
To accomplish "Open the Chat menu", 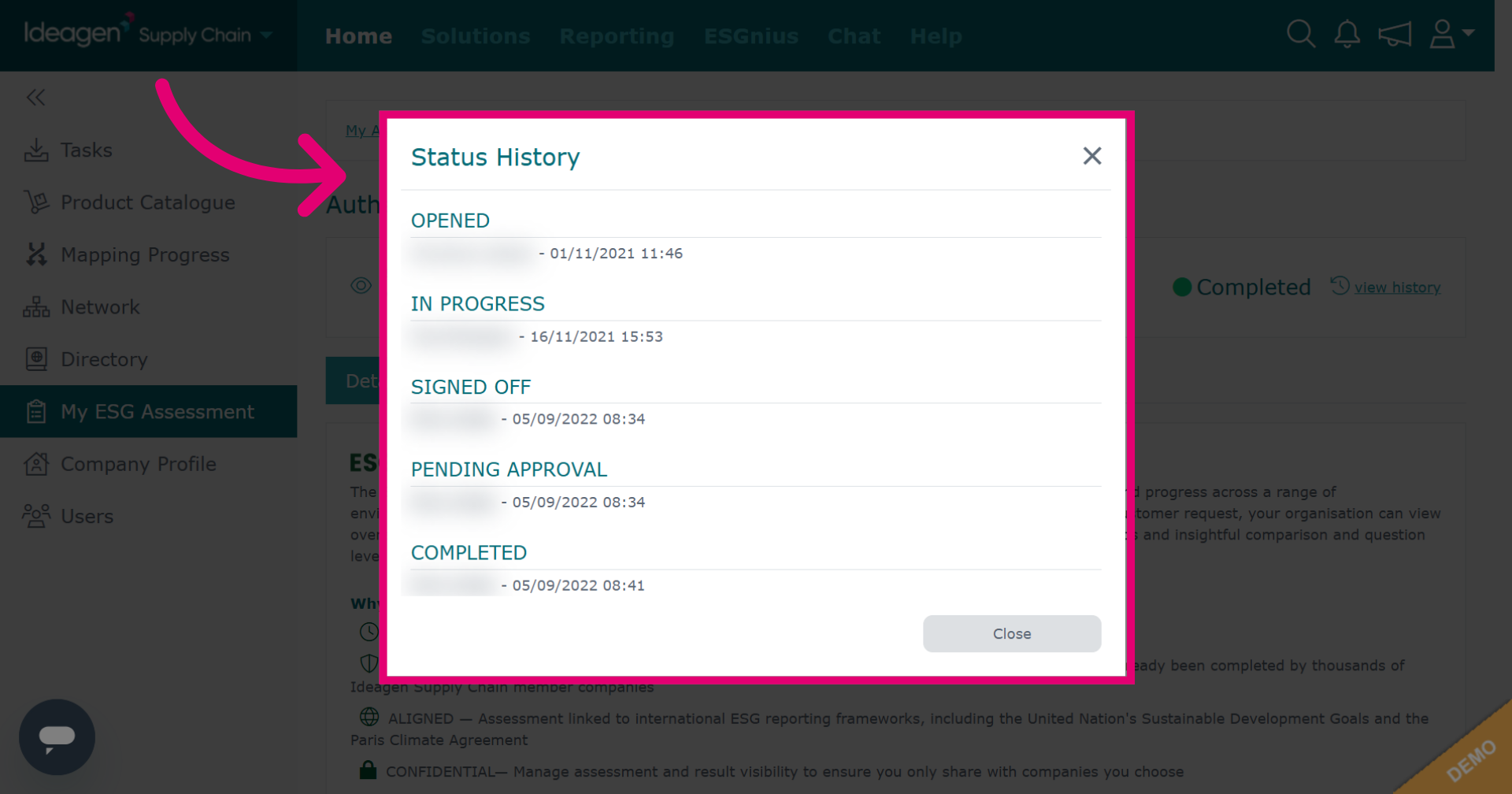I will 854,36.
